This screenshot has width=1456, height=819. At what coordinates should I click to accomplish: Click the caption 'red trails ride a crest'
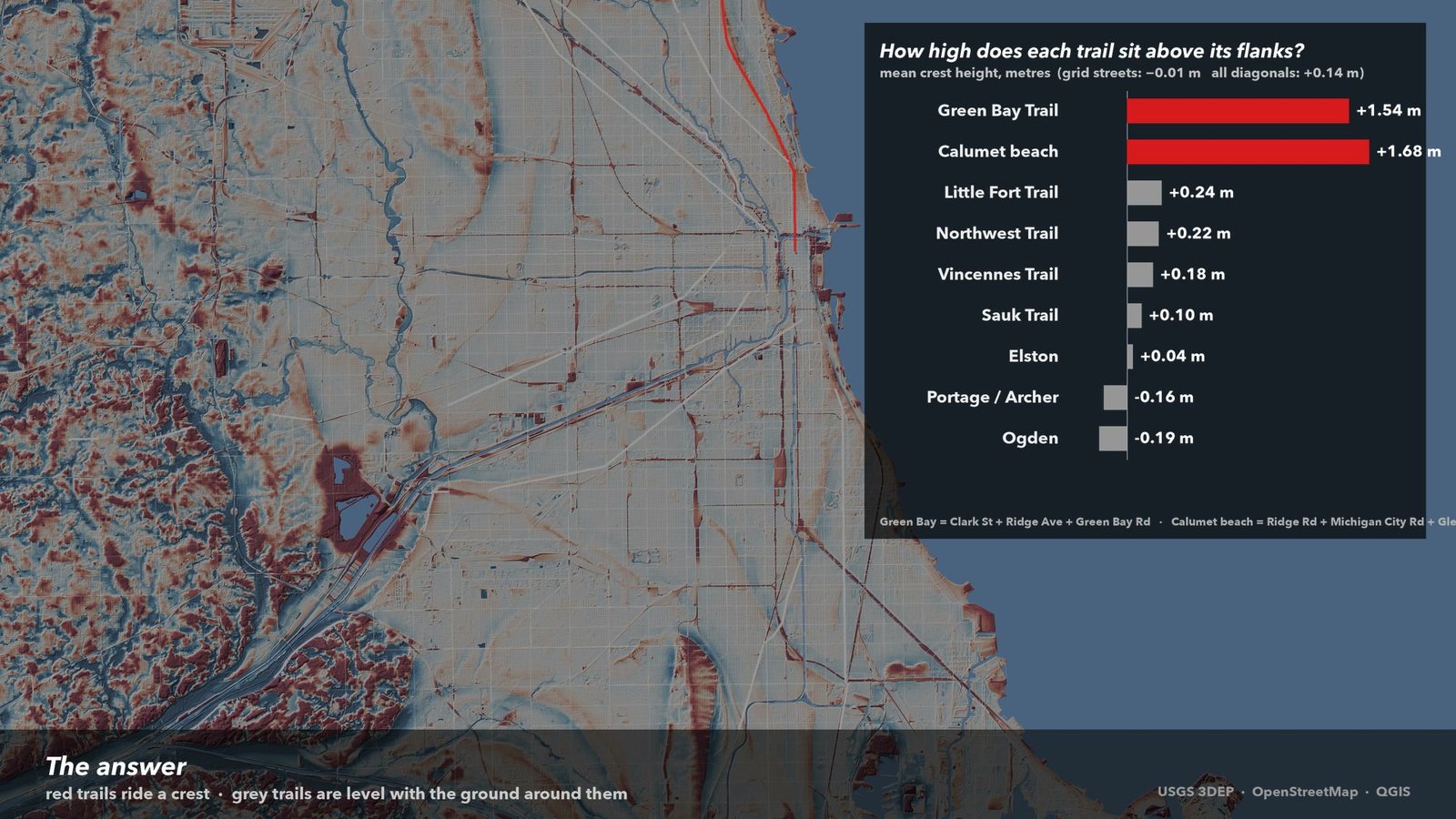tap(127, 794)
